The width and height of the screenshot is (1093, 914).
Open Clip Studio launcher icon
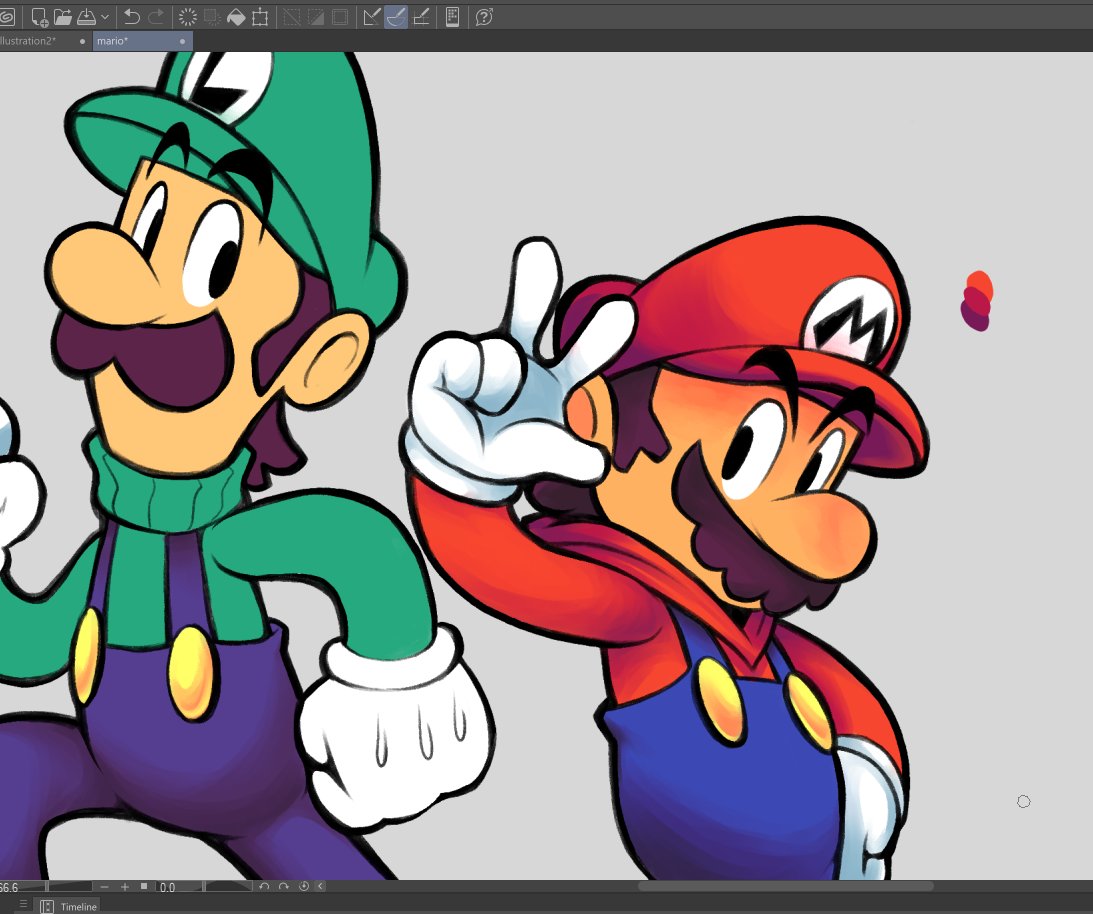pyautogui.click(x=6, y=17)
